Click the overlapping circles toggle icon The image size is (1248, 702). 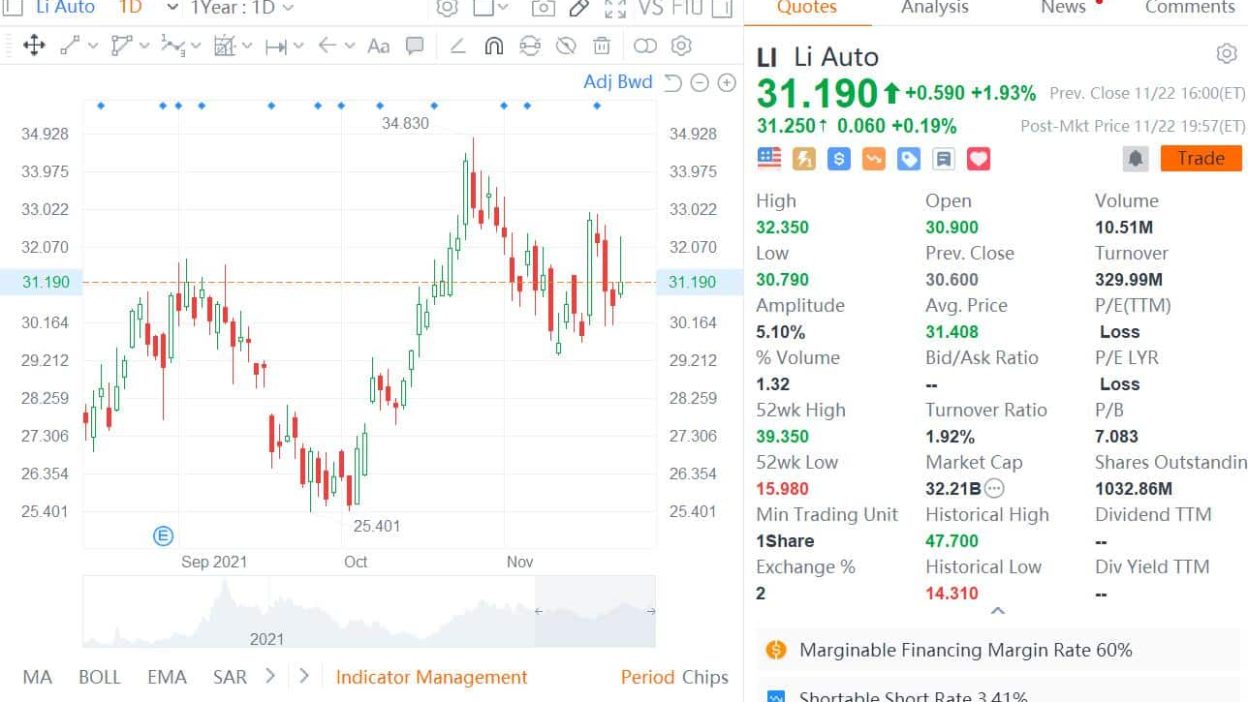[646, 46]
